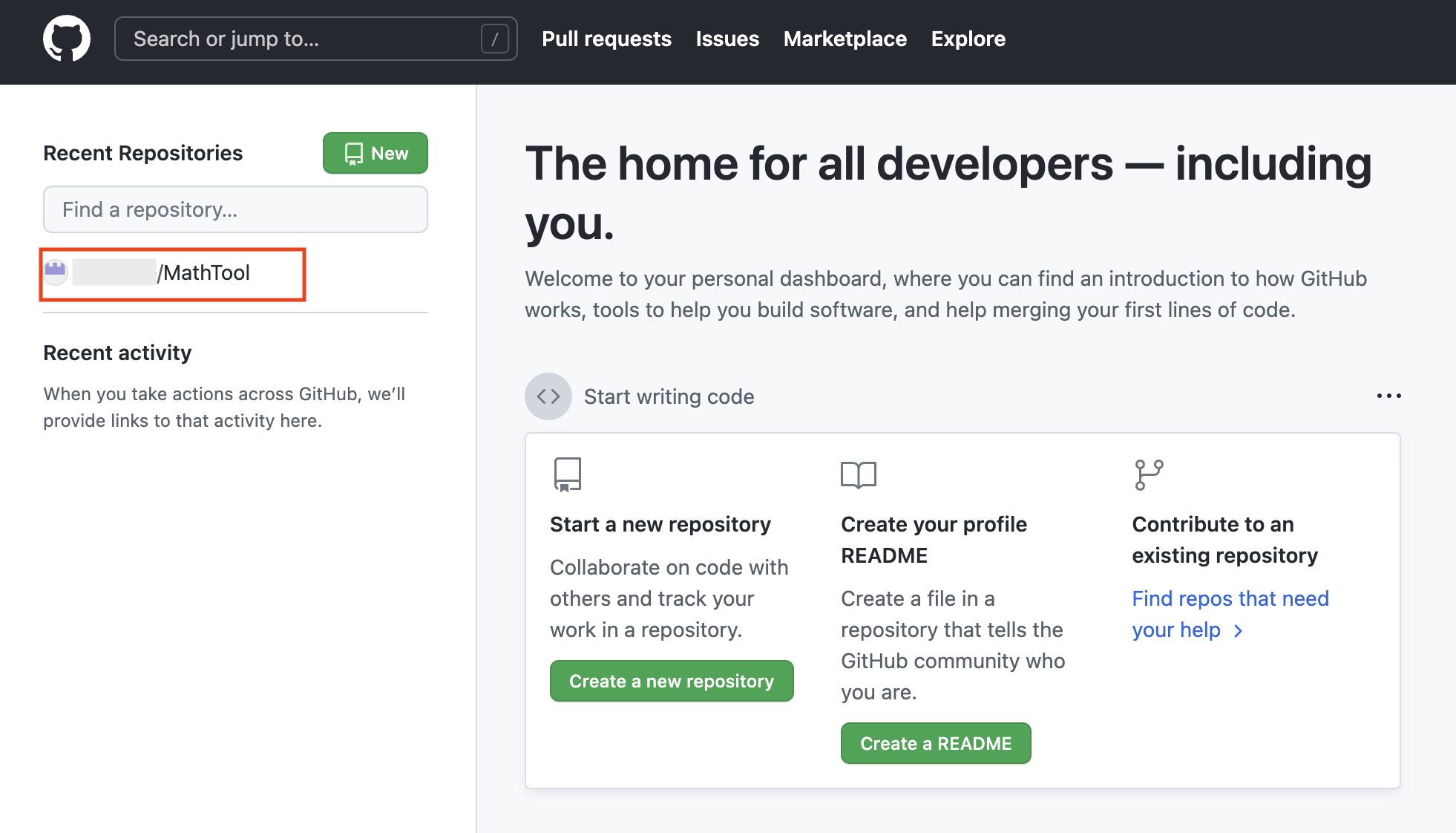Viewport: 1456px width, 833px height.
Task: Click the repository book icon above Start a new repository
Action: [568, 474]
